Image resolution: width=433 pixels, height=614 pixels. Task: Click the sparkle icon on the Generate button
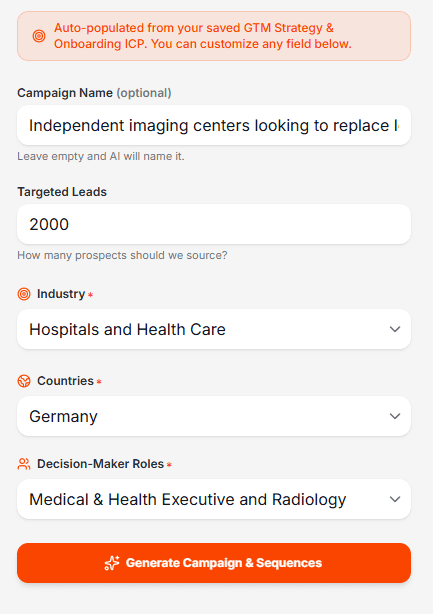tap(112, 563)
